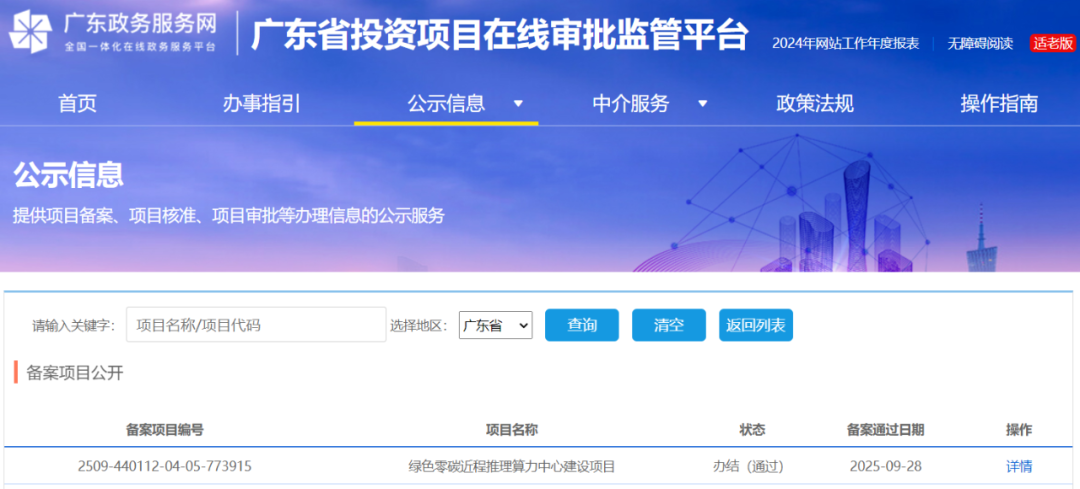Navigate to 政策法规 page
This screenshot has height=489, width=1080.
815,104
